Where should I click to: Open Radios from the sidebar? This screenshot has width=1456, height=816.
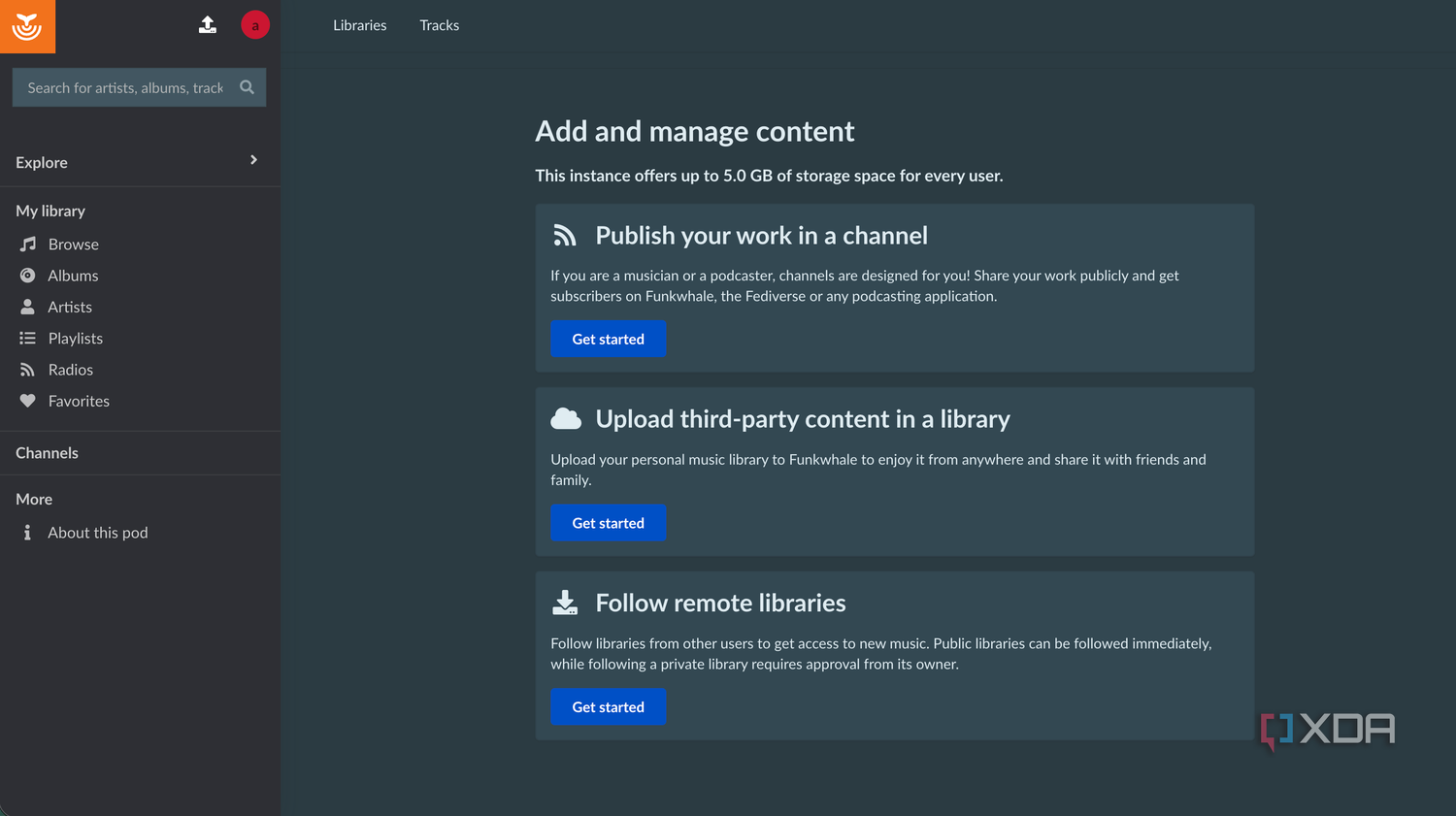71,370
